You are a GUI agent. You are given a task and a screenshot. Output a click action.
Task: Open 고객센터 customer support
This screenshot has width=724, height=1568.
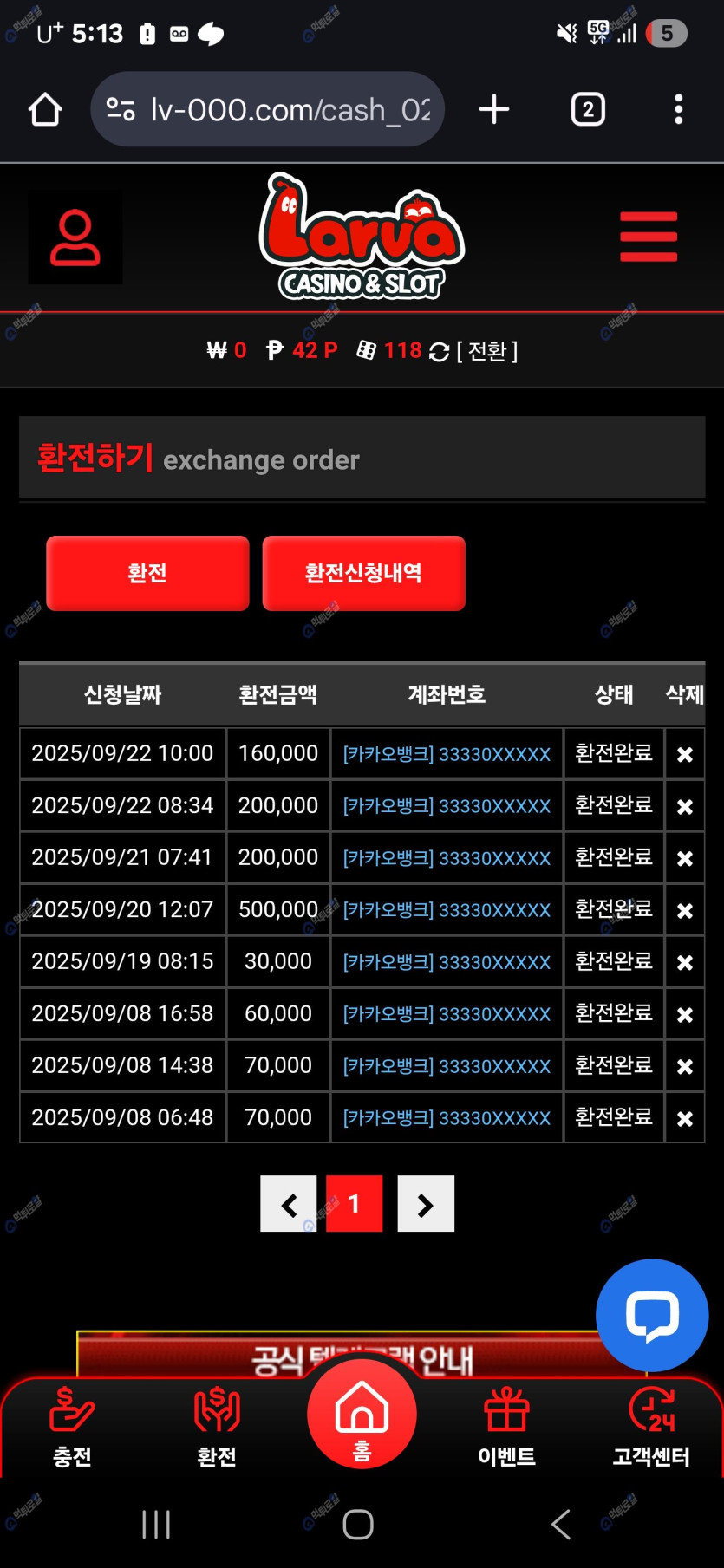point(651,1427)
